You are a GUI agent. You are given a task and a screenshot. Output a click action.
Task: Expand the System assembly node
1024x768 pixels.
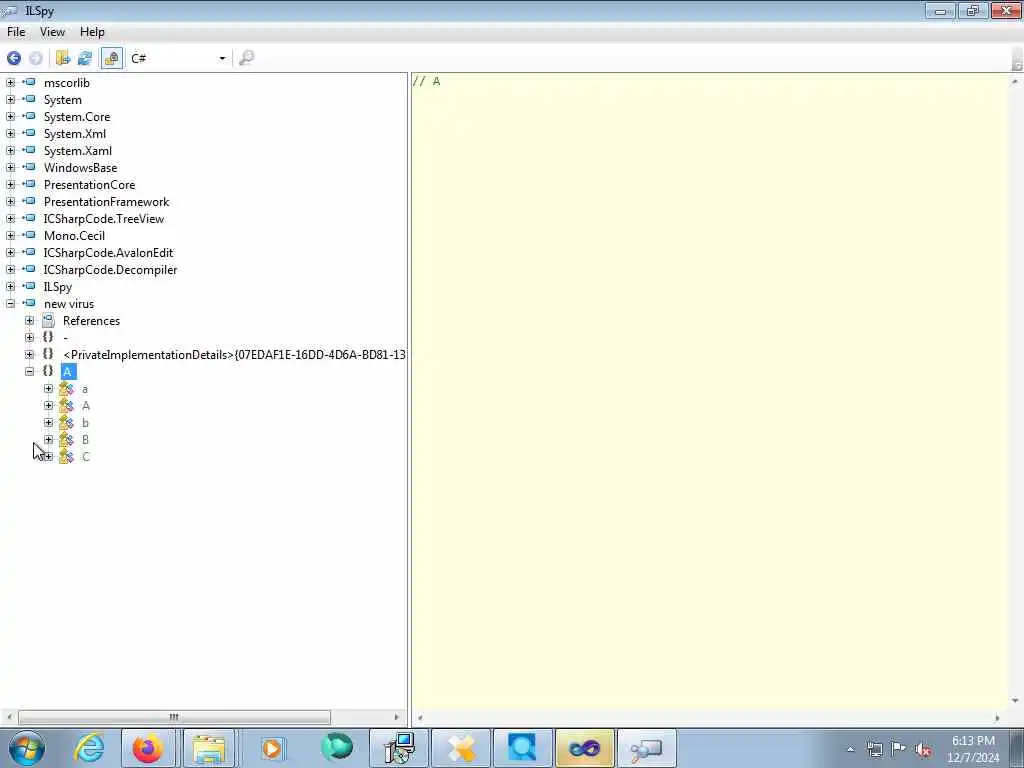coord(10,100)
